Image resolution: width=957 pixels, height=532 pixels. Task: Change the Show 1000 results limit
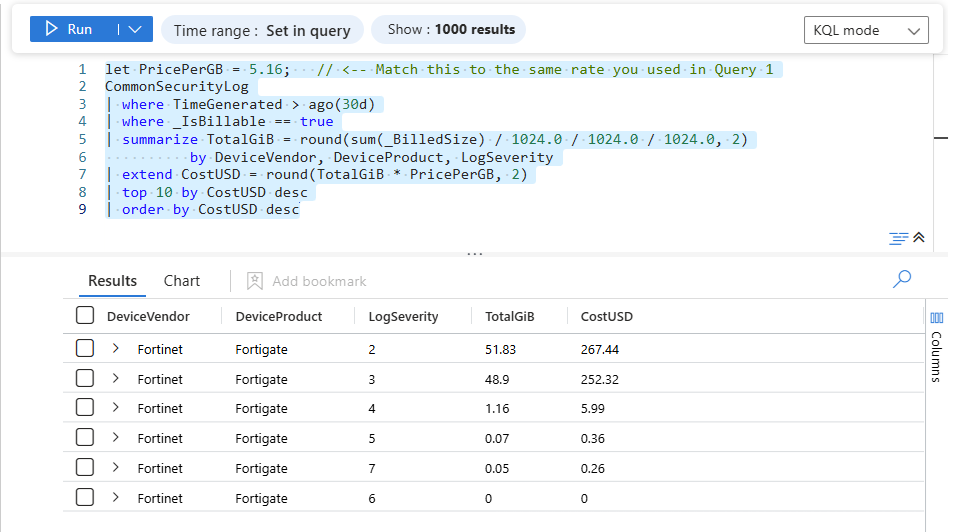pos(448,30)
